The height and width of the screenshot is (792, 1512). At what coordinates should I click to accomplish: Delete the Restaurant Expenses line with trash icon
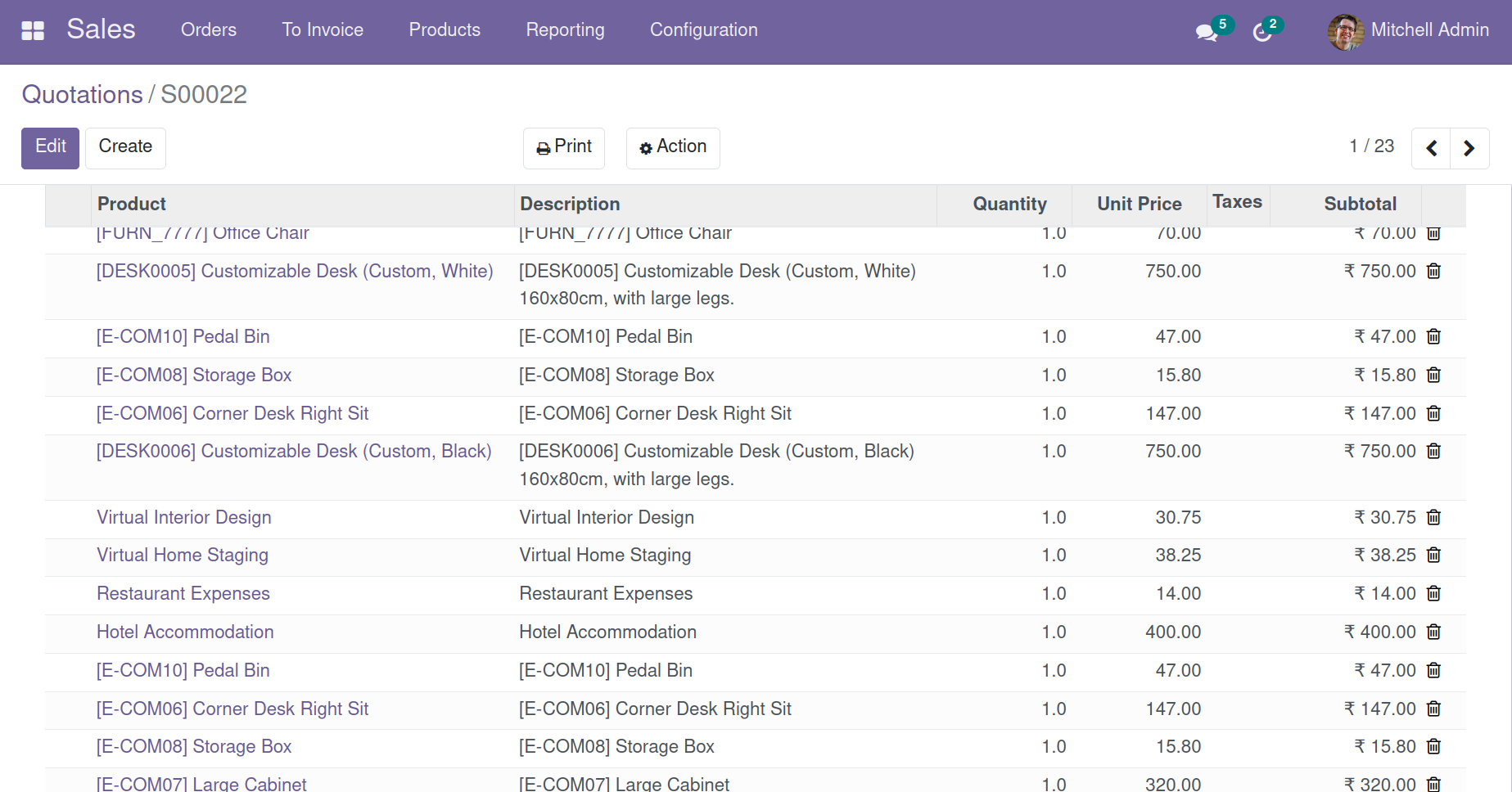point(1433,593)
